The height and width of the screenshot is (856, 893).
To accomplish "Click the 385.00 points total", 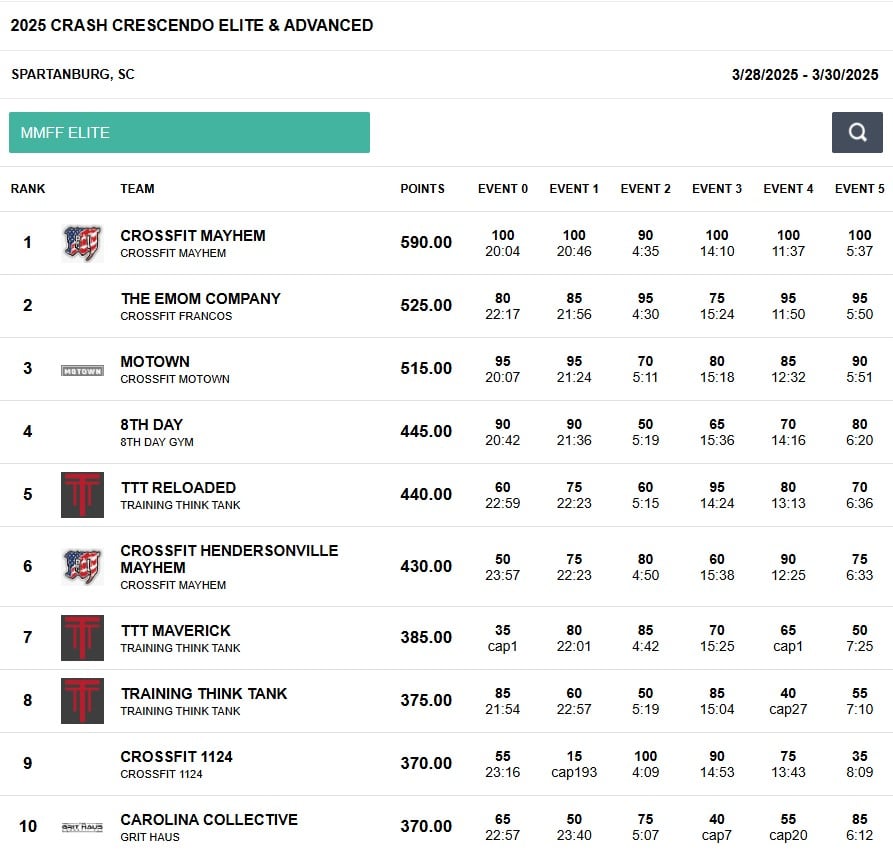I will [425, 637].
